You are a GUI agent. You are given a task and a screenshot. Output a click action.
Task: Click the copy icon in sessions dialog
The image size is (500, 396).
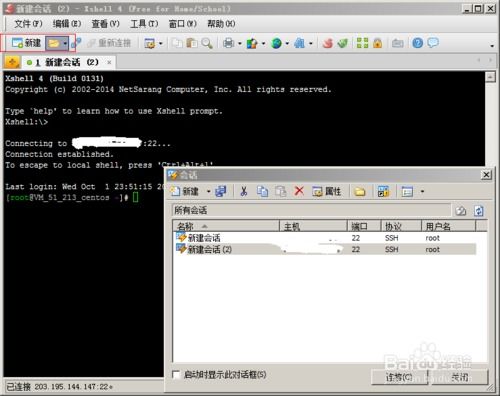[262, 192]
